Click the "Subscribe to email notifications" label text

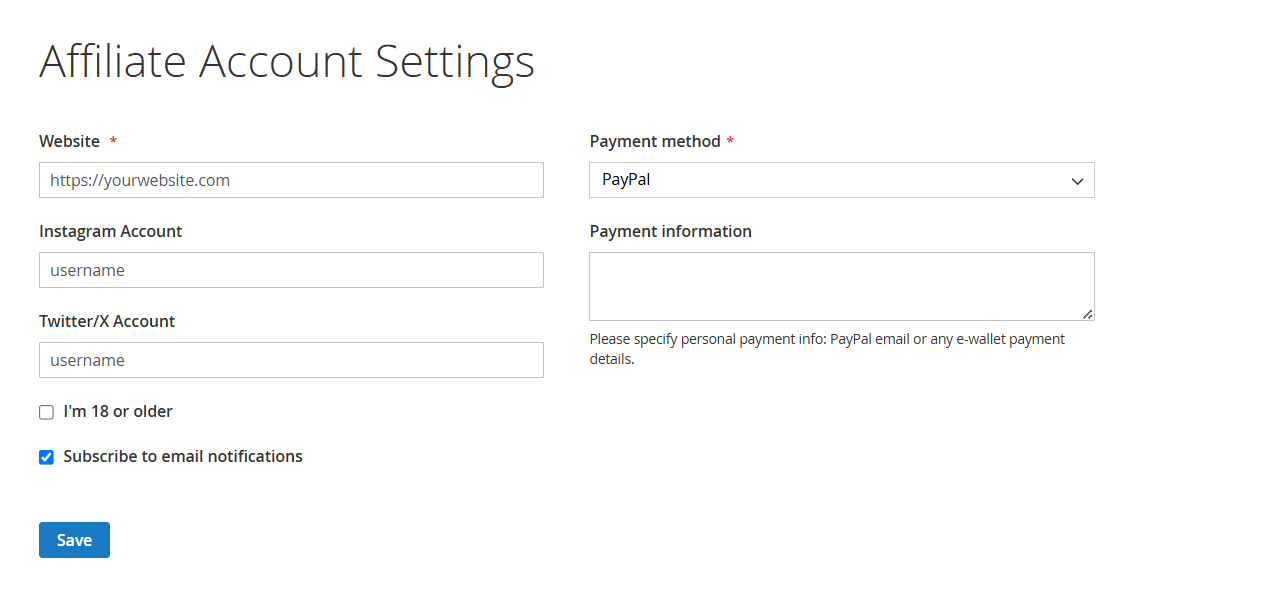[183, 456]
